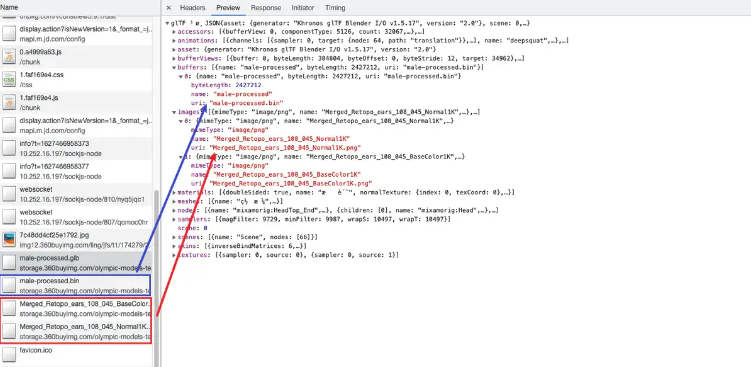Expand the accessors array node
The width and height of the screenshot is (751, 367).
click(174, 32)
